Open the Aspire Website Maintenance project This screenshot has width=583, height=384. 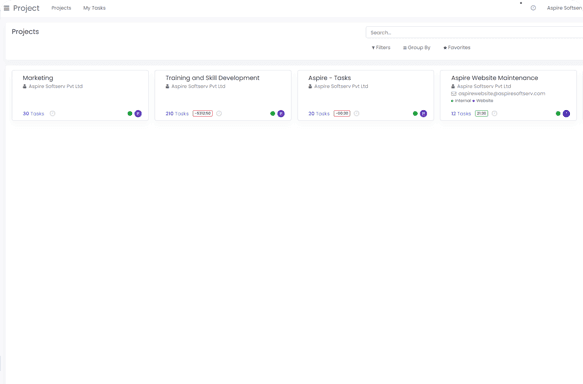495,78
